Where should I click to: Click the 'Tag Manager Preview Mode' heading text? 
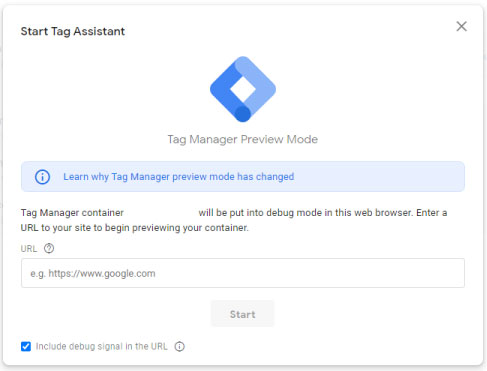click(x=243, y=139)
